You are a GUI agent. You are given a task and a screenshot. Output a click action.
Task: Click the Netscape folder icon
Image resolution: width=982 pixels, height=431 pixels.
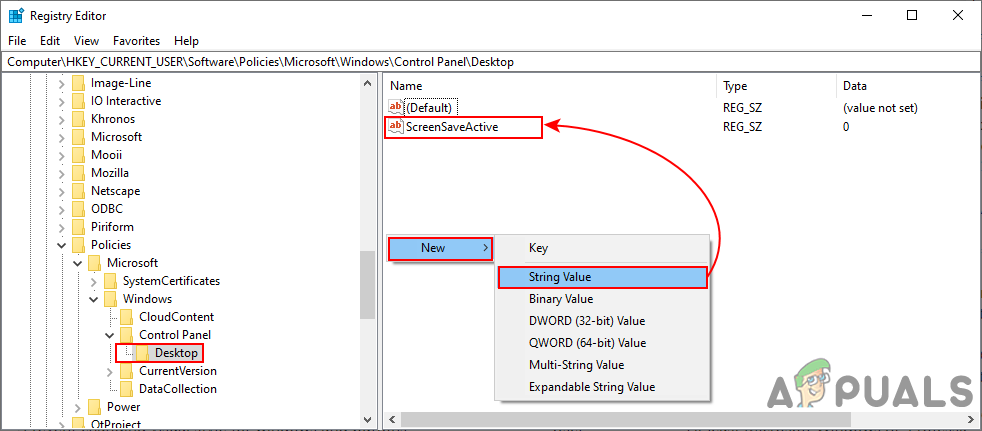pyautogui.click(x=78, y=191)
